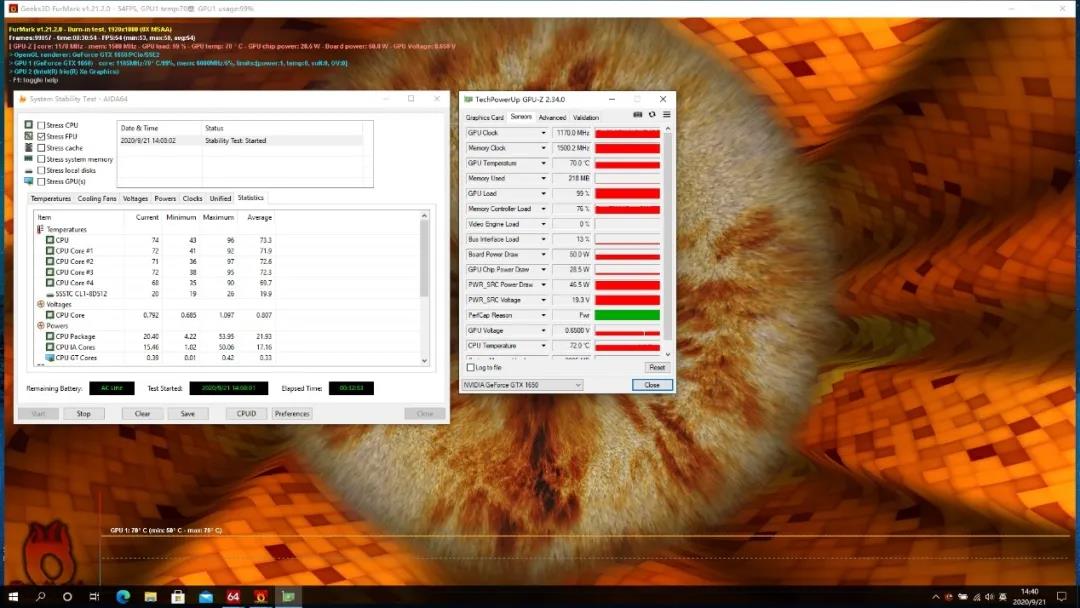Image resolution: width=1080 pixels, height=608 pixels.
Task: Enable Stress GPU(s) checkbox
Action: pos(41,182)
